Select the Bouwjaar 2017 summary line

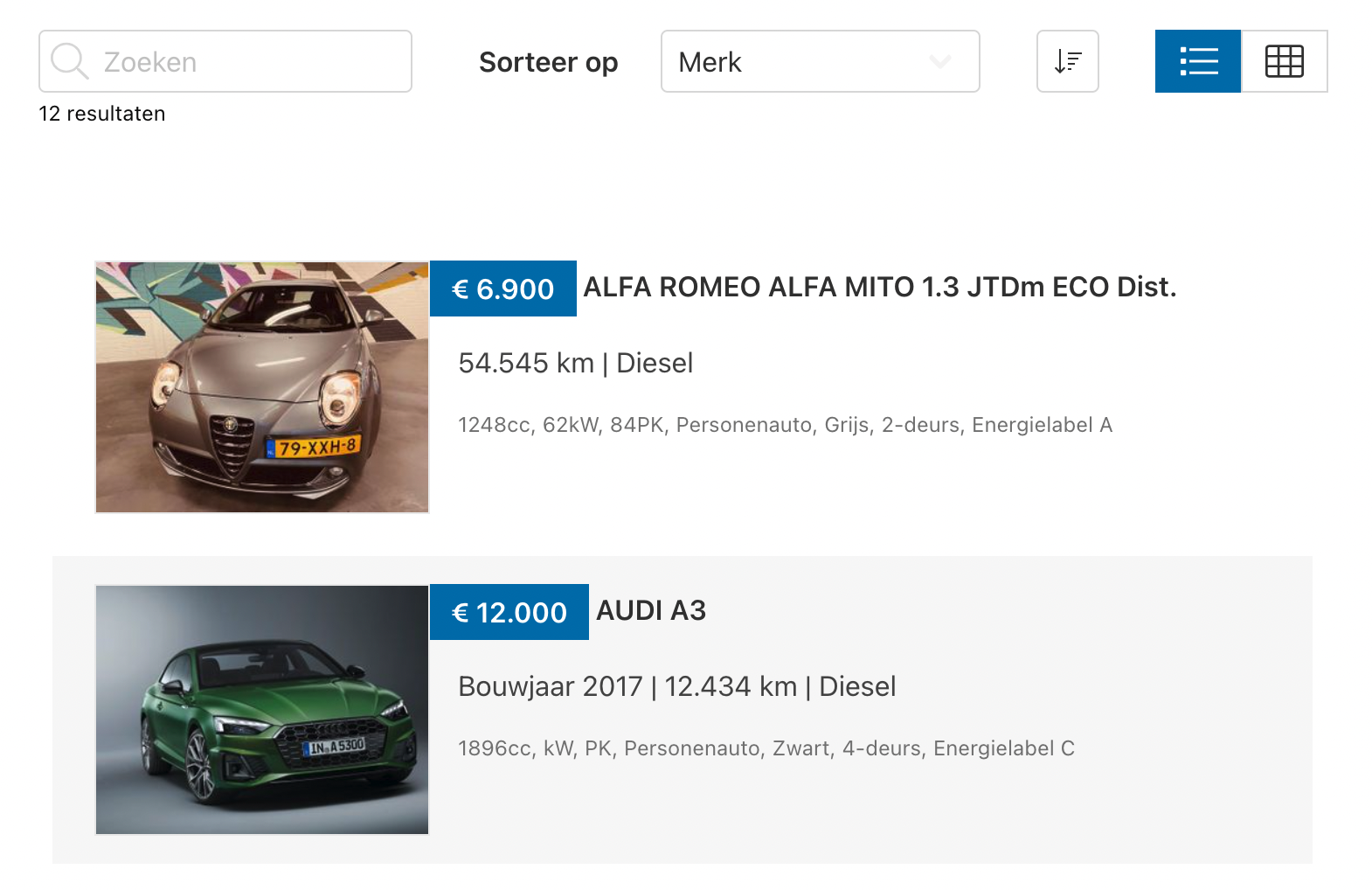[x=676, y=687]
